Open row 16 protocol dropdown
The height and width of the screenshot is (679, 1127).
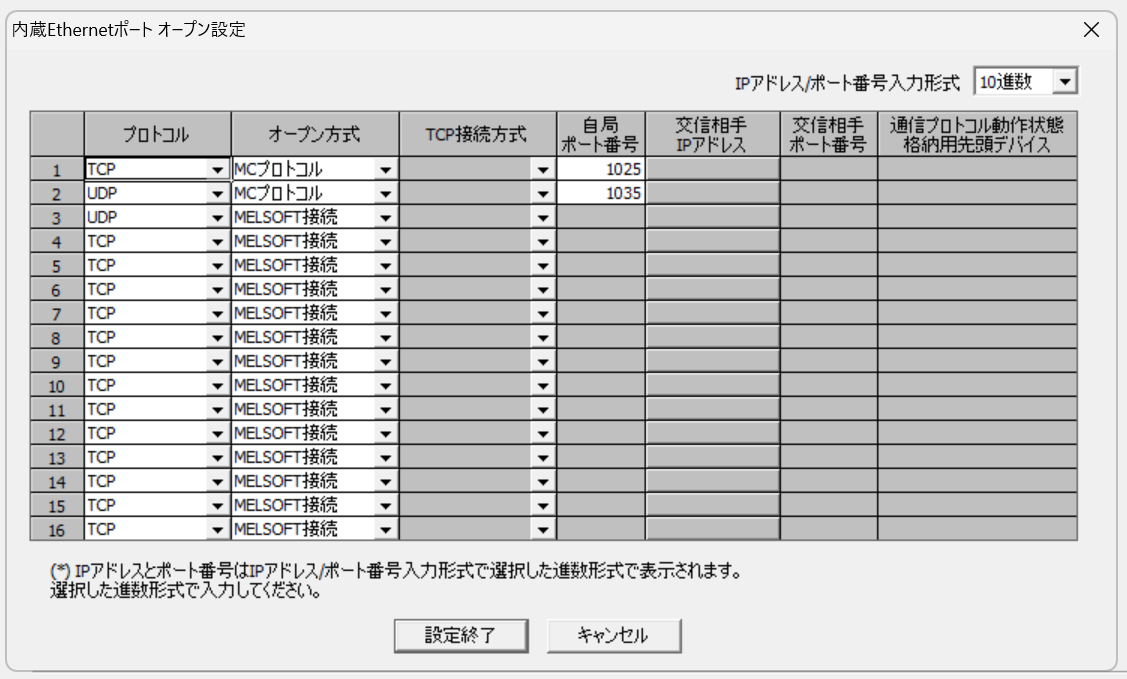tap(216, 530)
